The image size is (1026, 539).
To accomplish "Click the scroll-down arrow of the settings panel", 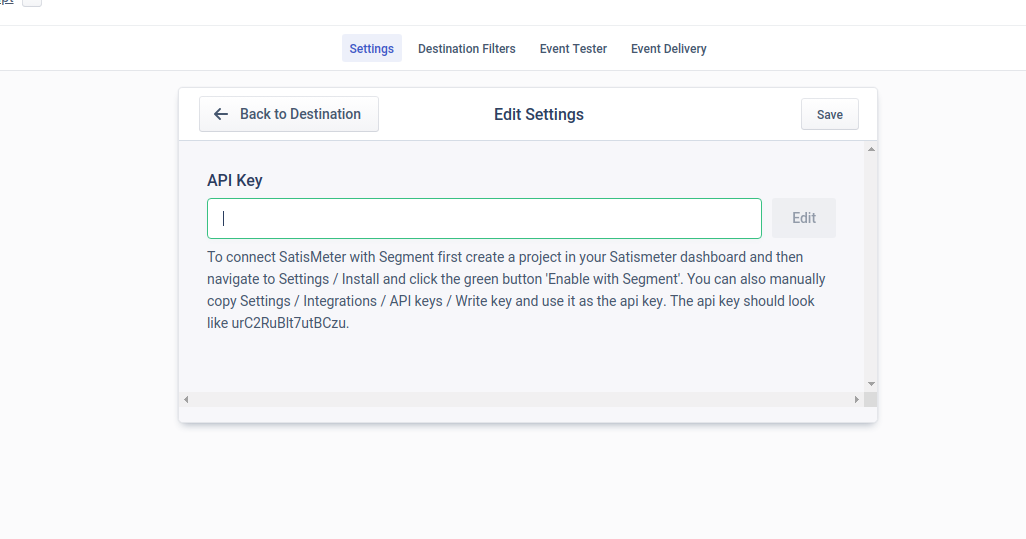I will point(871,384).
